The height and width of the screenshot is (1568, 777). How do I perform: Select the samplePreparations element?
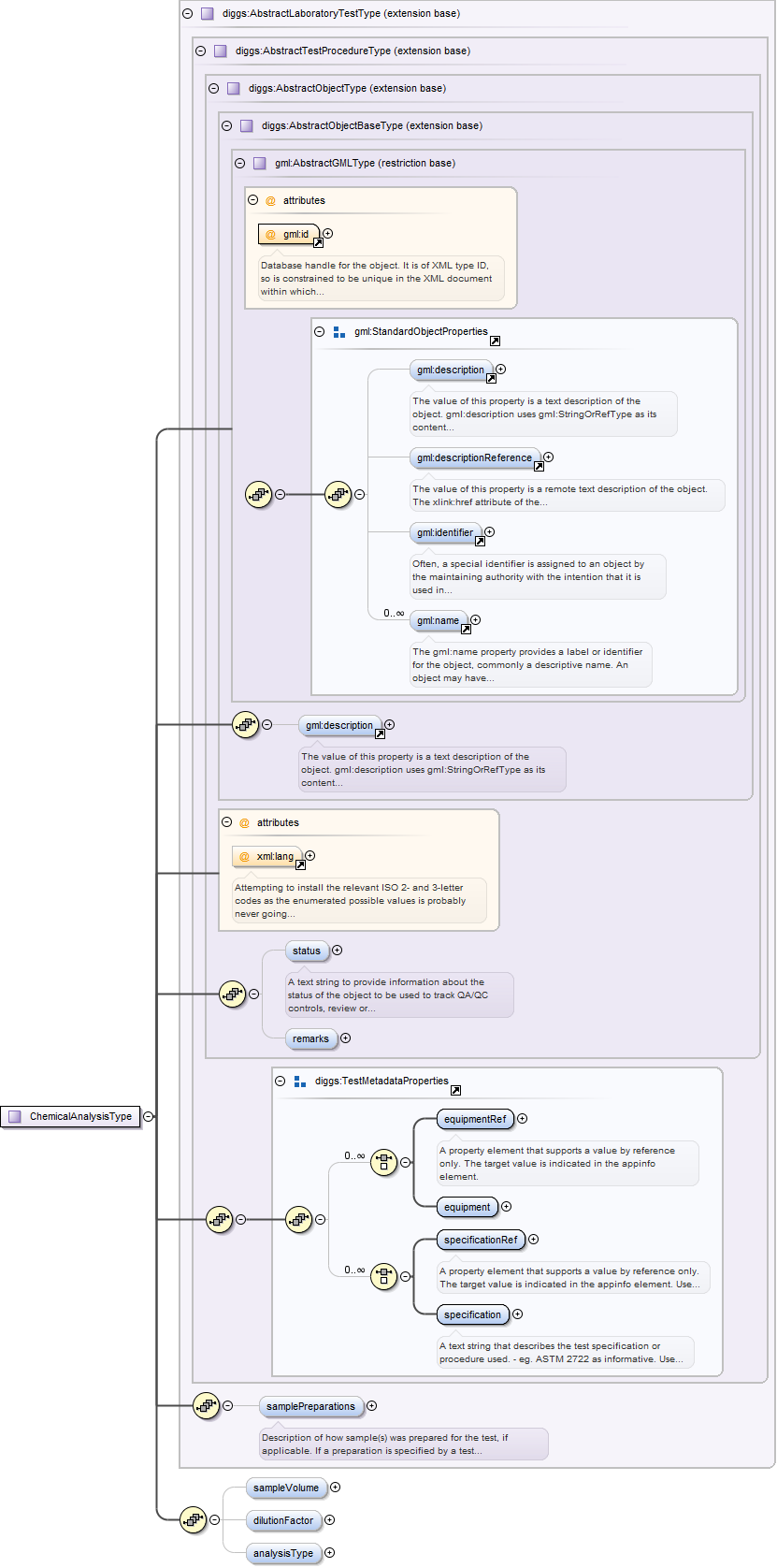tap(310, 1406)
